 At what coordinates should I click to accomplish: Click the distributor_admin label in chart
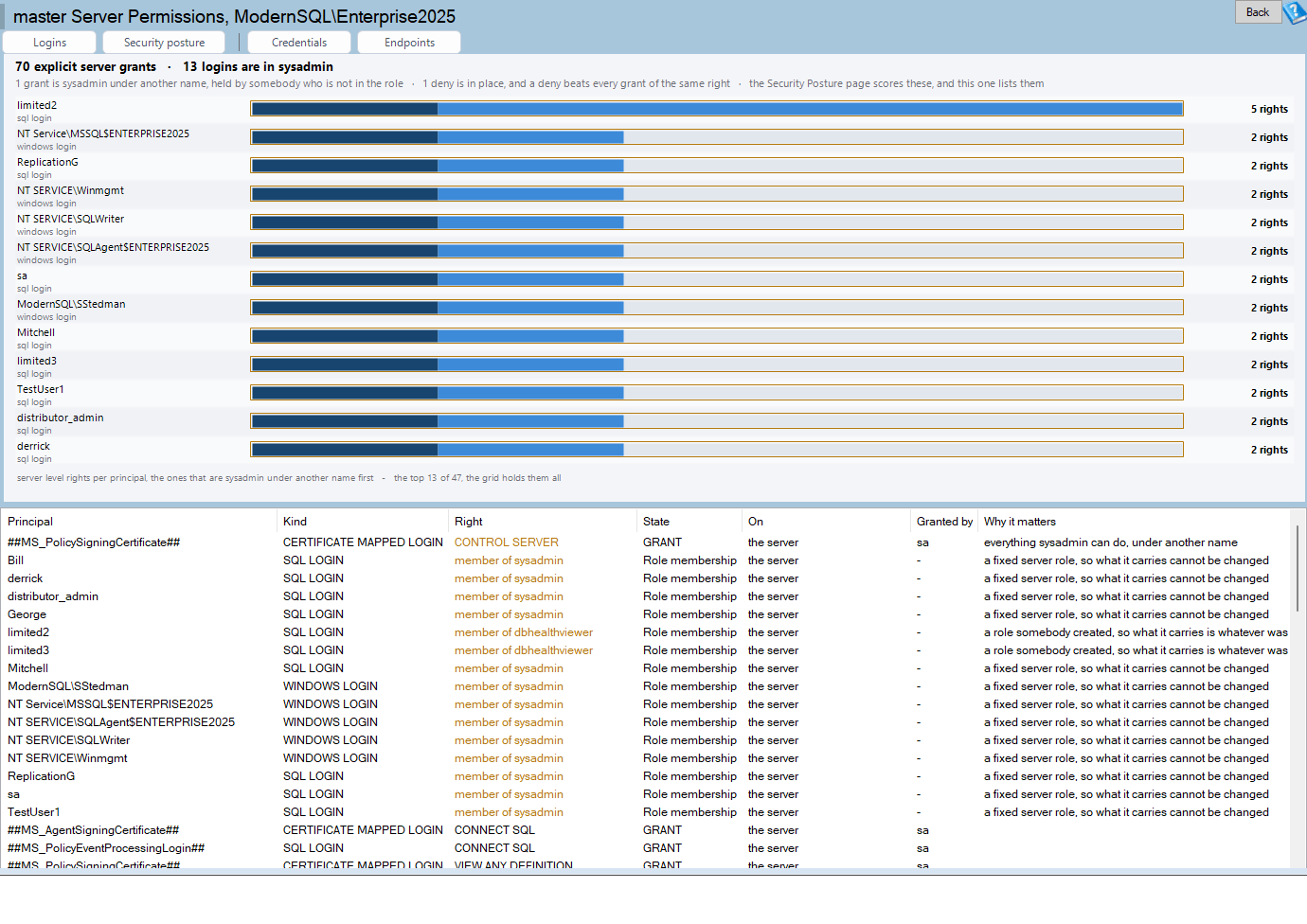pyautogui.click(x=60, y=418)
